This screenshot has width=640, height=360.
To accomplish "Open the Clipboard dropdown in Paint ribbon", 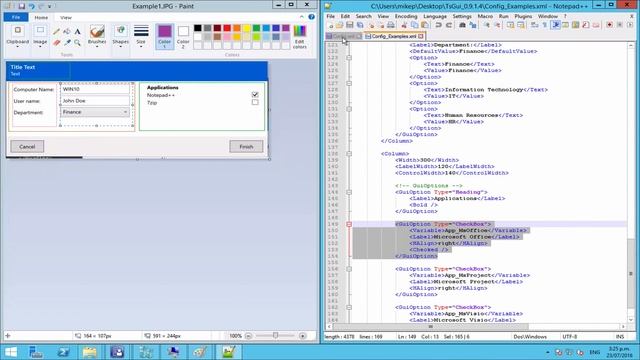I will (18, 38).
